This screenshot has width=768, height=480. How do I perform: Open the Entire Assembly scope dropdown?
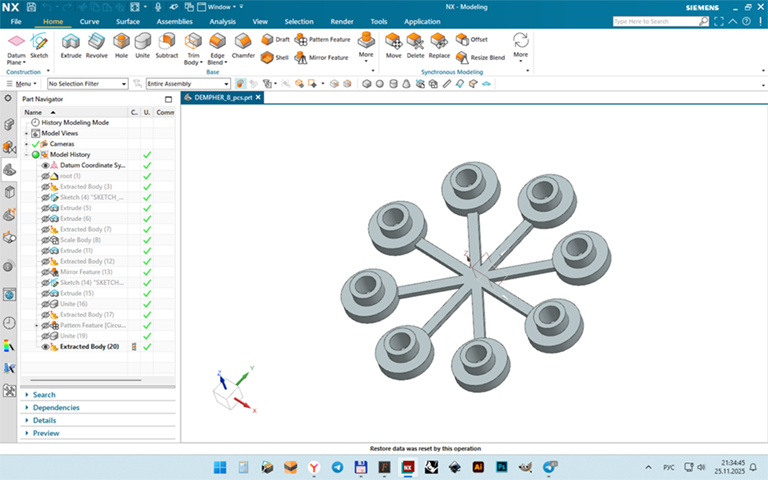[x=188, y=84]
